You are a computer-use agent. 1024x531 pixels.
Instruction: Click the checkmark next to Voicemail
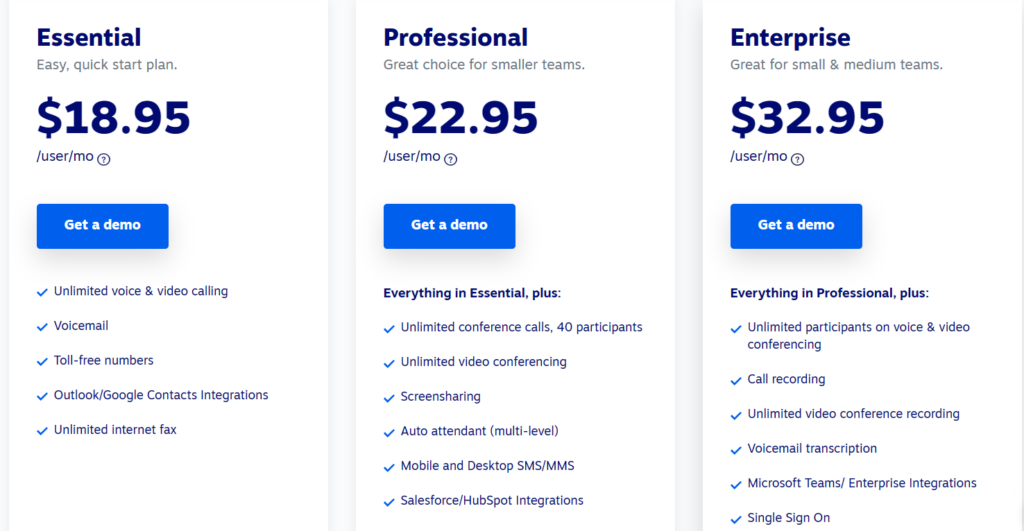coord(42,327)
